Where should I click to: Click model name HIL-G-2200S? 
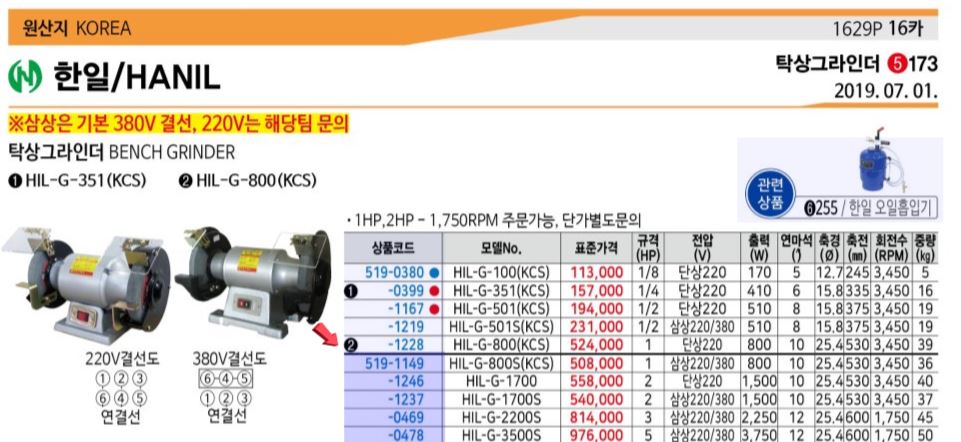(x=501, y=418)
